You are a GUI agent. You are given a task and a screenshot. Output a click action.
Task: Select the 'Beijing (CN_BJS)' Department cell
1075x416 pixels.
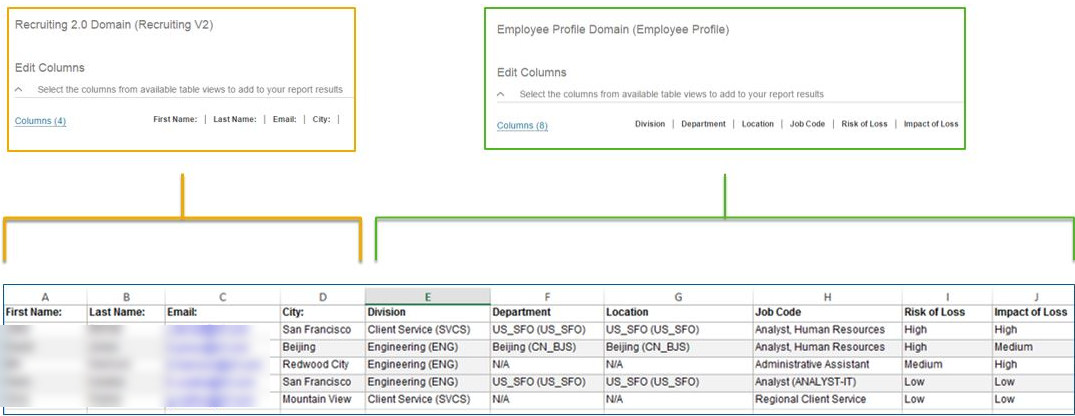click(x=547, y=347)
